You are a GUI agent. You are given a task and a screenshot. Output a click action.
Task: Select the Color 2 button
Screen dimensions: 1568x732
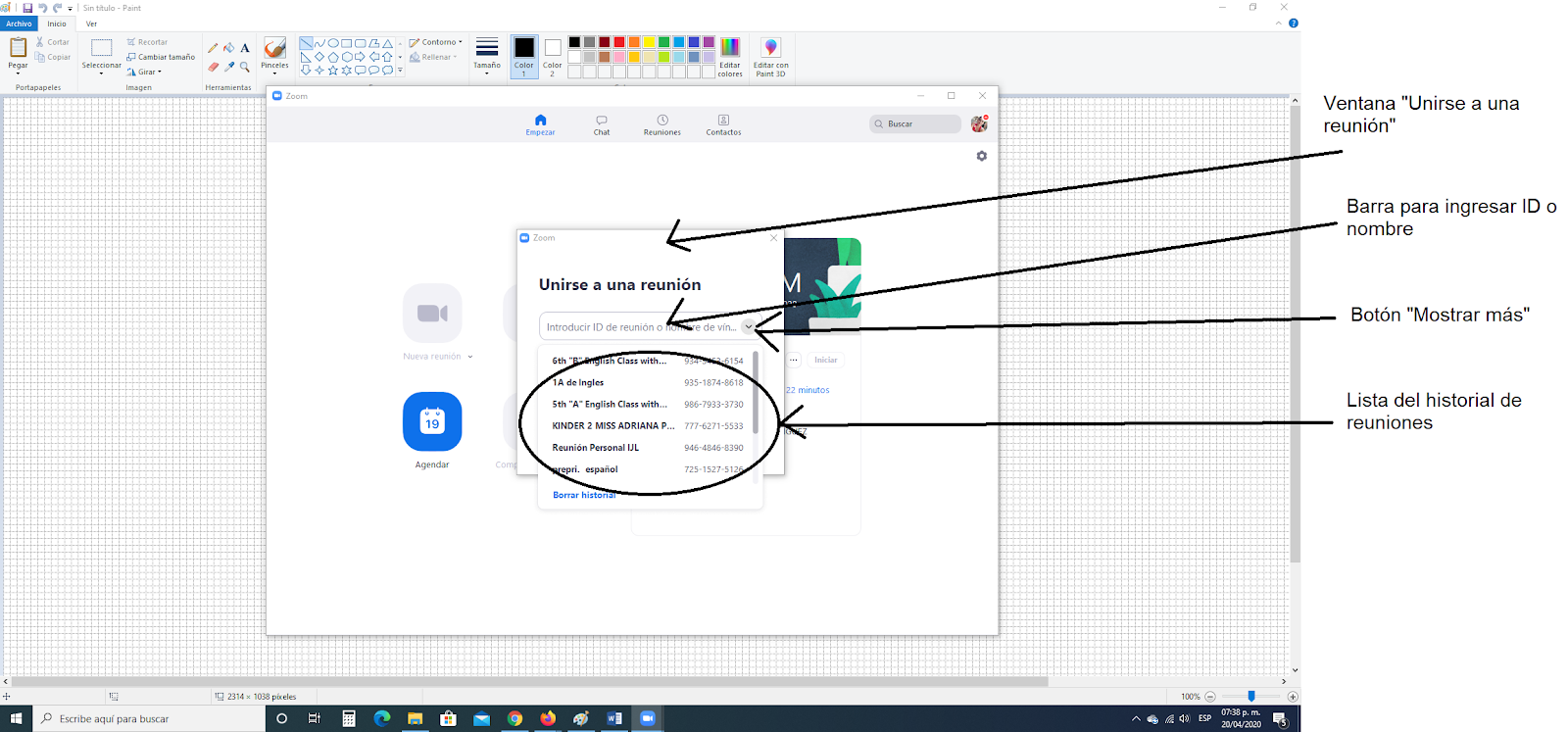553,57
